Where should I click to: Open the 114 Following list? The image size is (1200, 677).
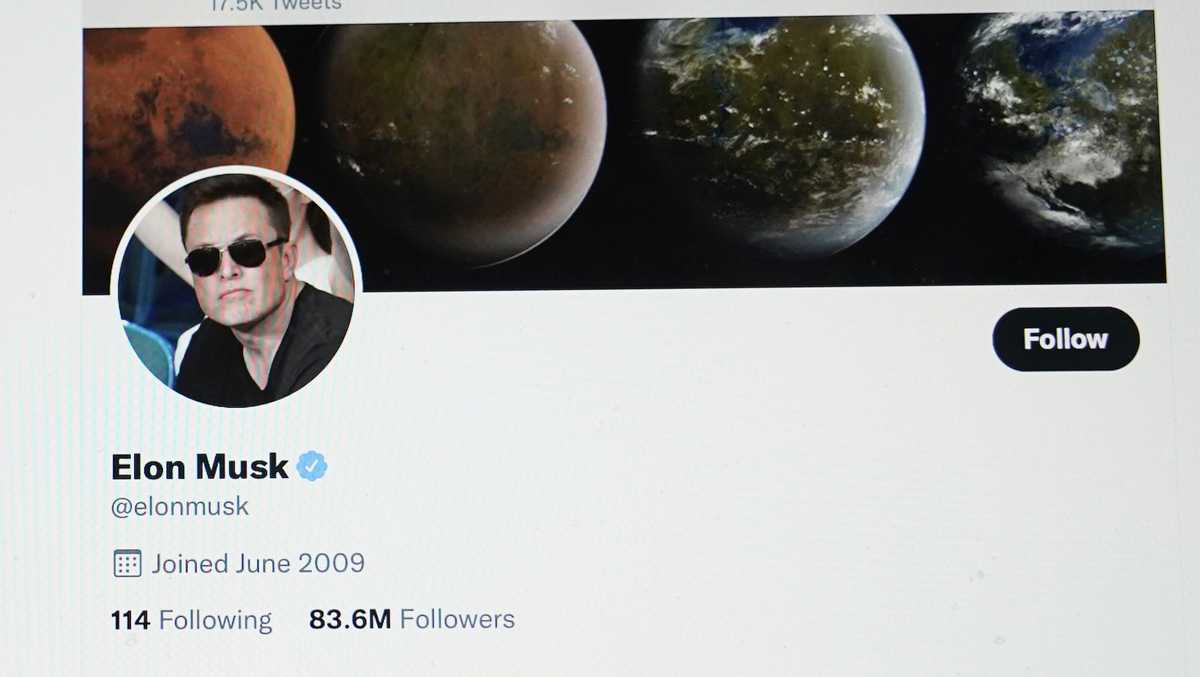tap(191, 620)
